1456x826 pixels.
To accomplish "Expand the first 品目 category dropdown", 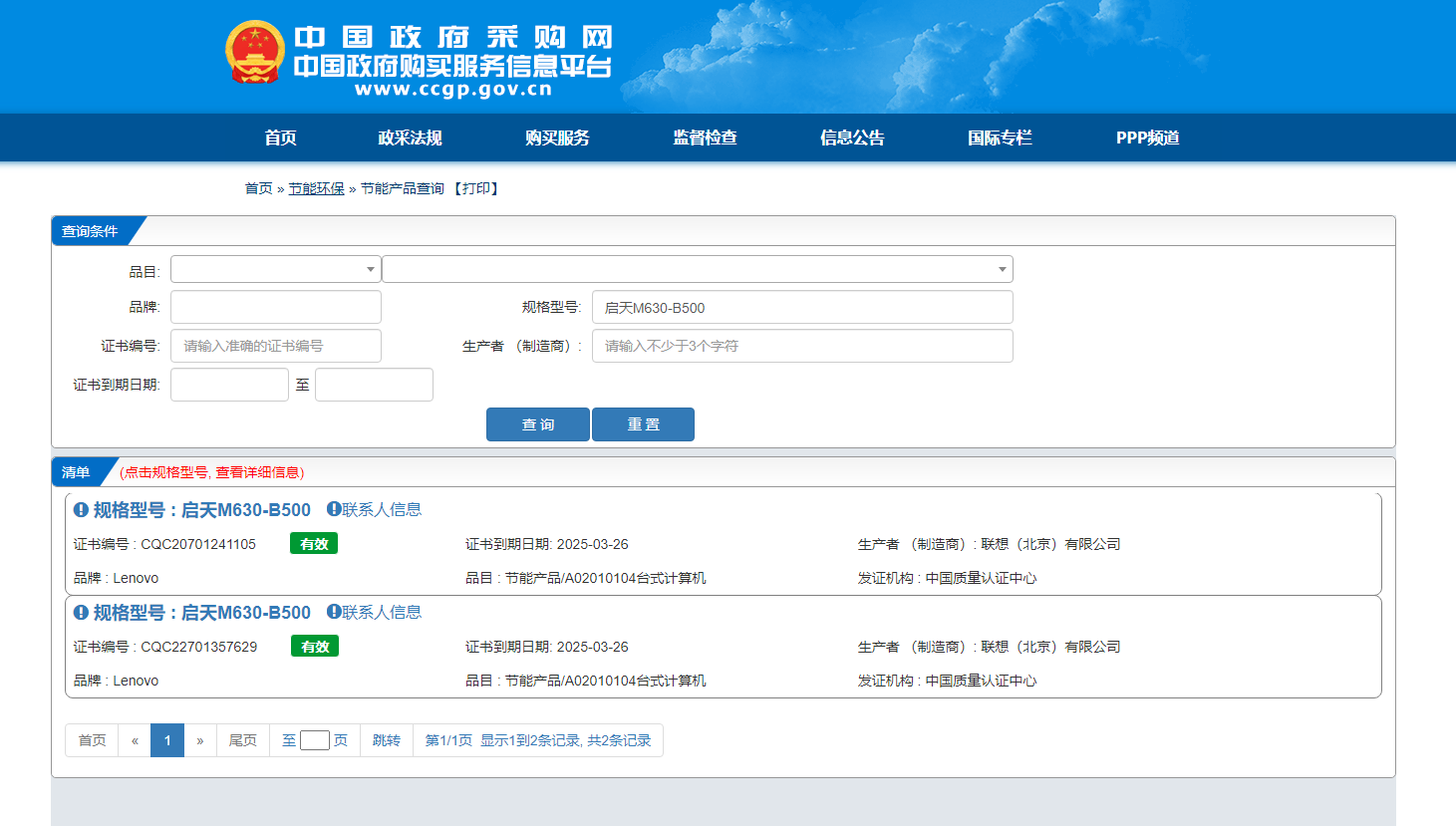I will click(x=276, y=269).
